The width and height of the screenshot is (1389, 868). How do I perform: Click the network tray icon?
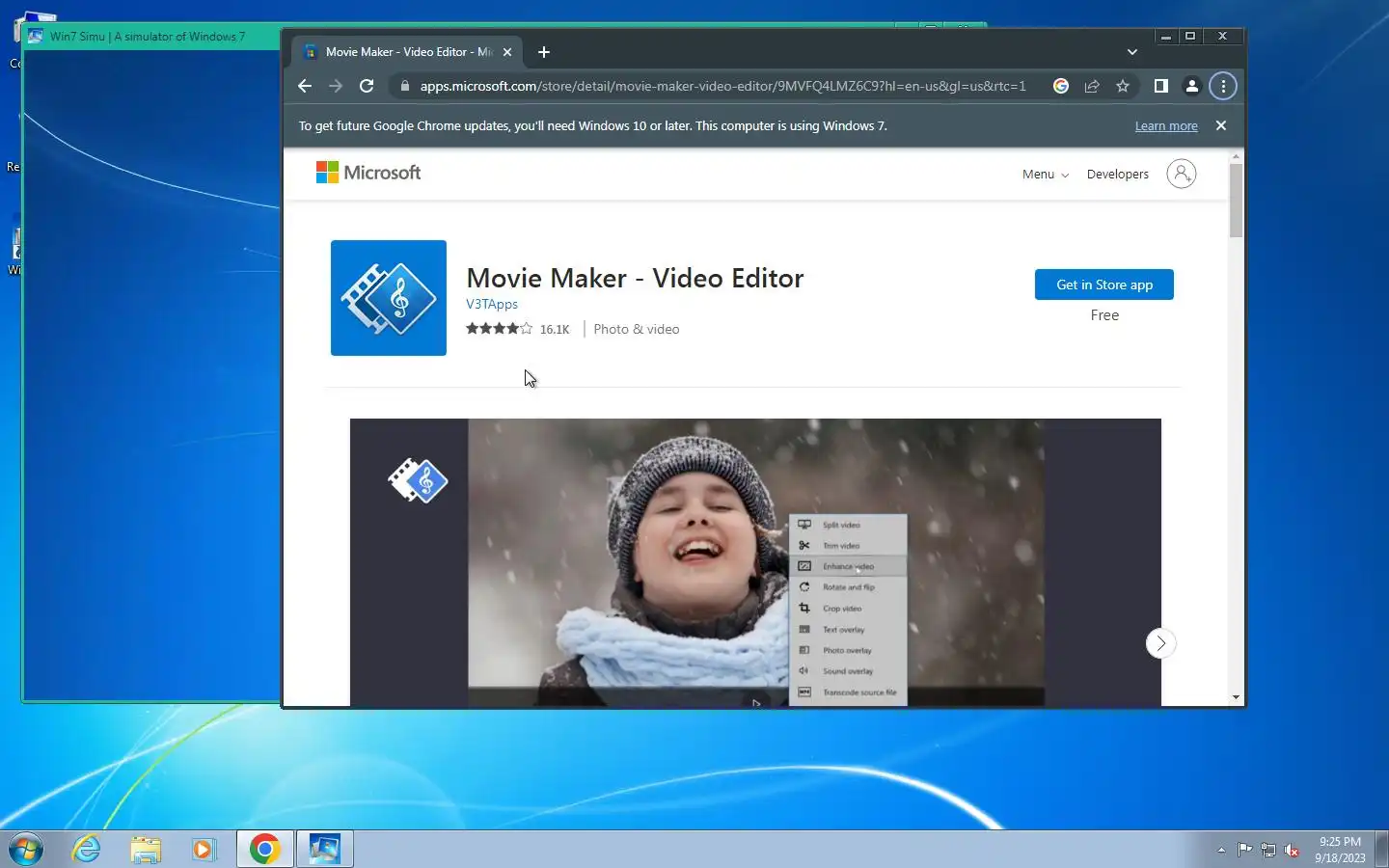[1268, 850]
